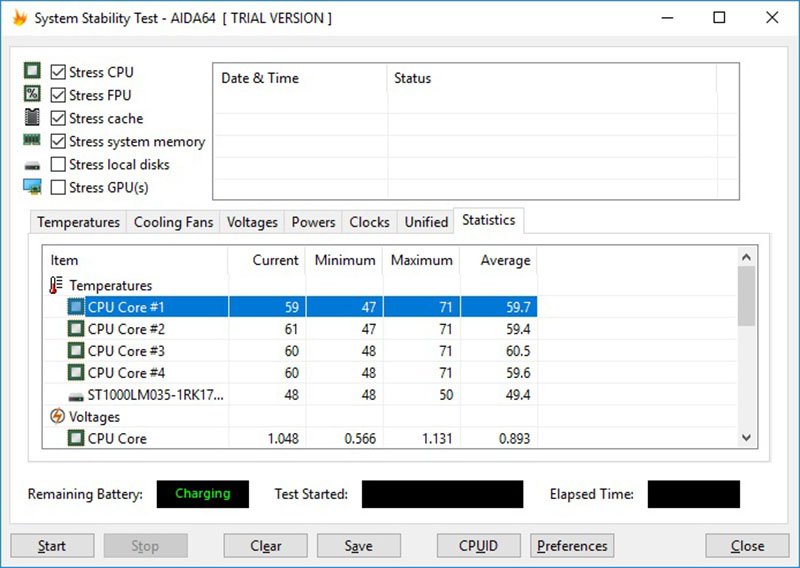Viewport: 800px width, 568px height.
Task: Click the Clear button
Action: tap(265, 546)
